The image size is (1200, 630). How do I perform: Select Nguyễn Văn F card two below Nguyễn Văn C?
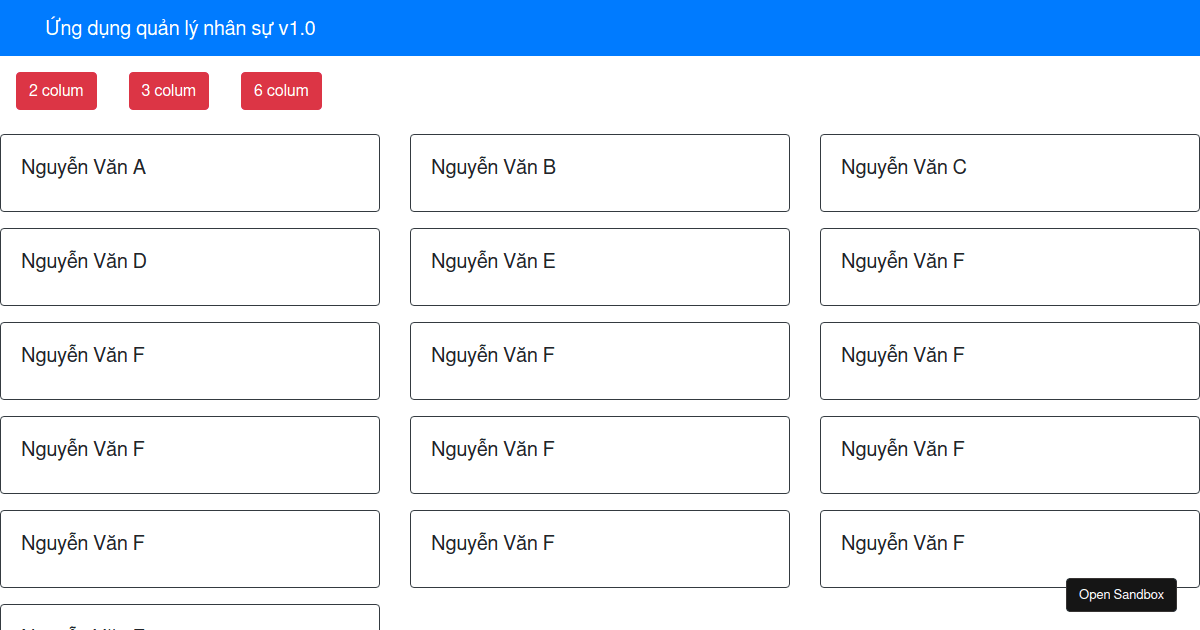click(1010, 361)
